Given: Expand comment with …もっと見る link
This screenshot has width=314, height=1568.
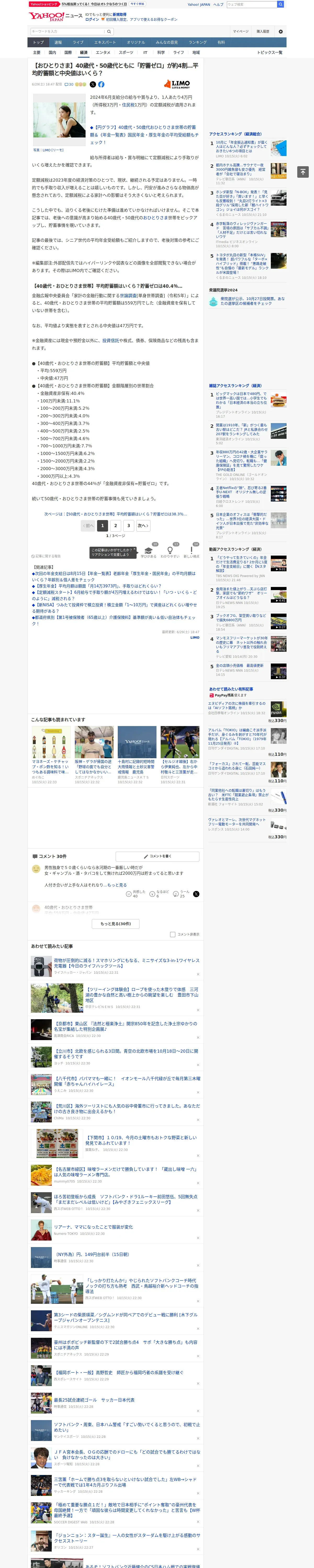Looking at the screenshot, I should 115,885.
